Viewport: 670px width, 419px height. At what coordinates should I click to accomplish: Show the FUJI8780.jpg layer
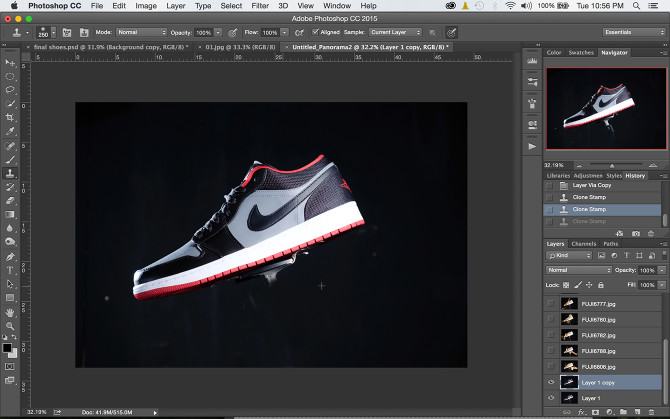551,319
